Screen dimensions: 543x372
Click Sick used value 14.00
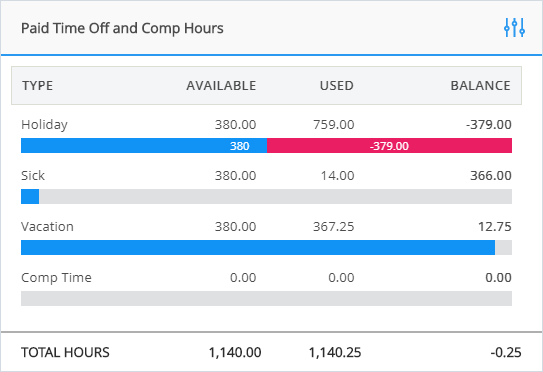[x=337, y=176]
